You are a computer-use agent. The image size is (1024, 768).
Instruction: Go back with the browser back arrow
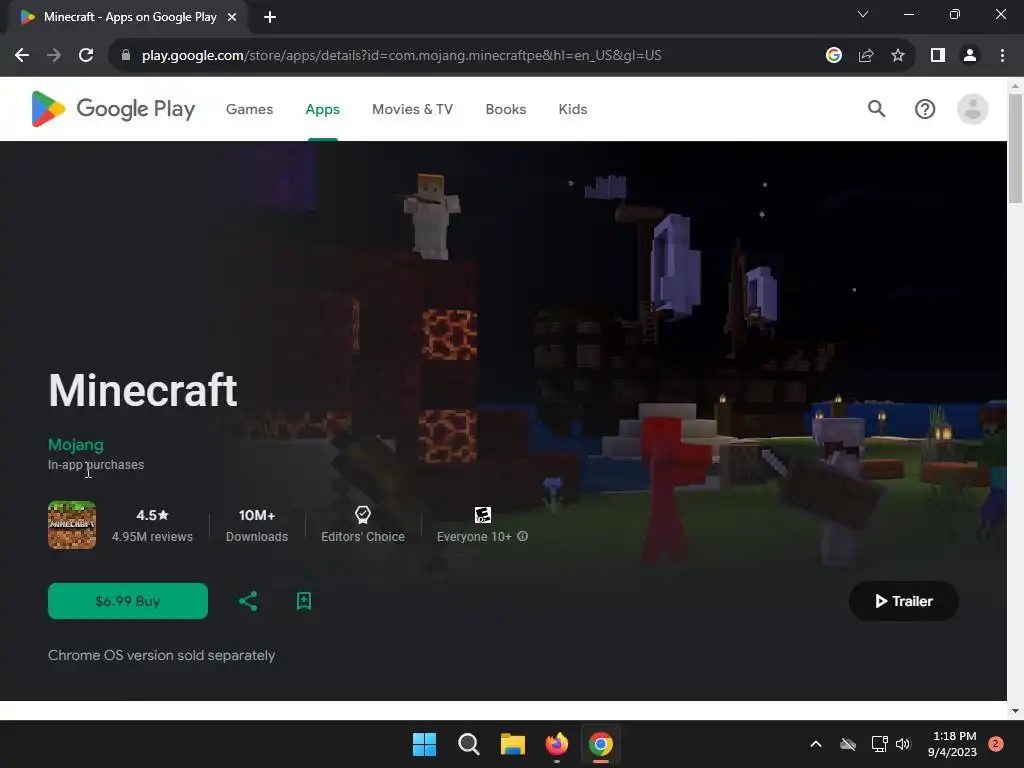point(22,55)
